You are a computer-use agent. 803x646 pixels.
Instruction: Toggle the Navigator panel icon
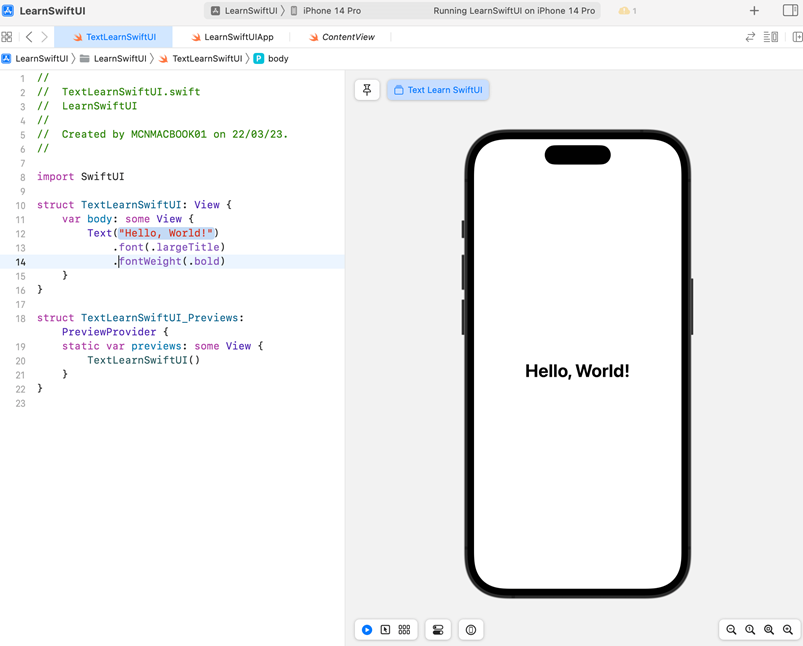(x=7, y=35)
